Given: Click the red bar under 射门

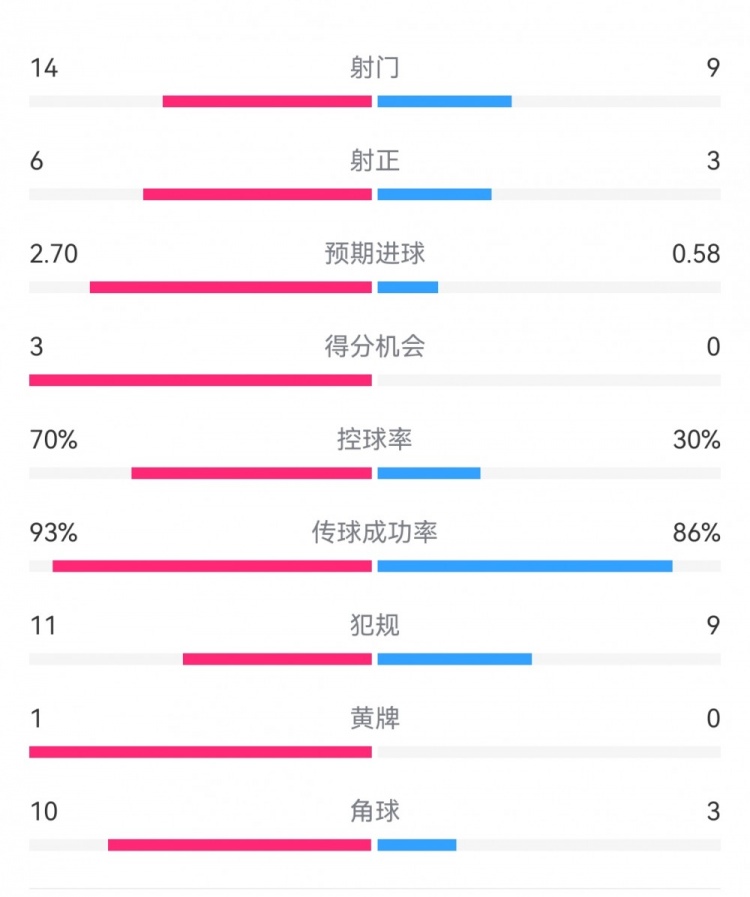Looking at the screenshot, I should pyautogui.click(x=267, y=101).
